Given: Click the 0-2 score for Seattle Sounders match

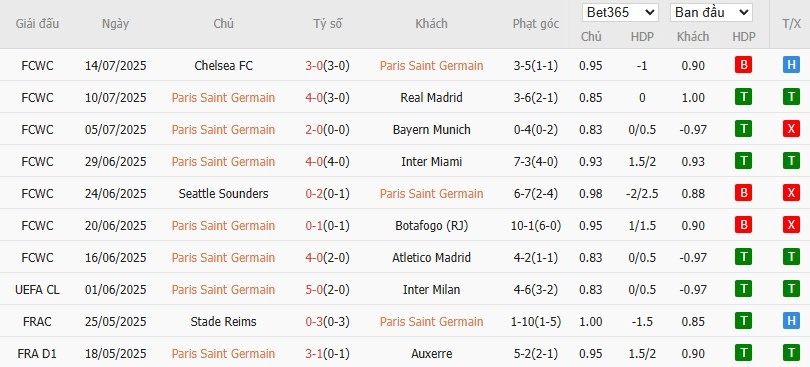Looking at the screenshot, I should [314, 194].
